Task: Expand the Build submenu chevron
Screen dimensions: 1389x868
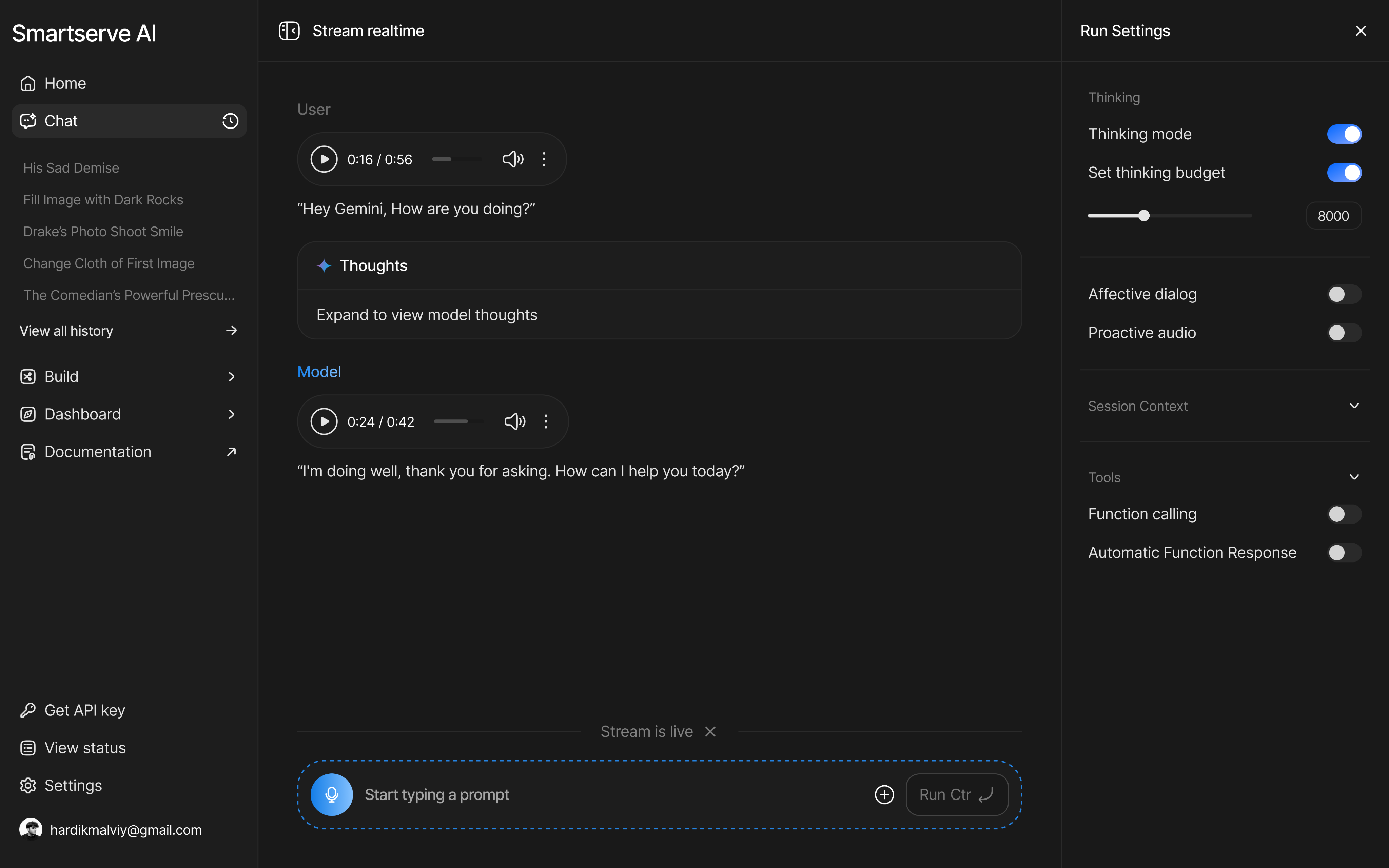Action: click(x=231, y=377)
